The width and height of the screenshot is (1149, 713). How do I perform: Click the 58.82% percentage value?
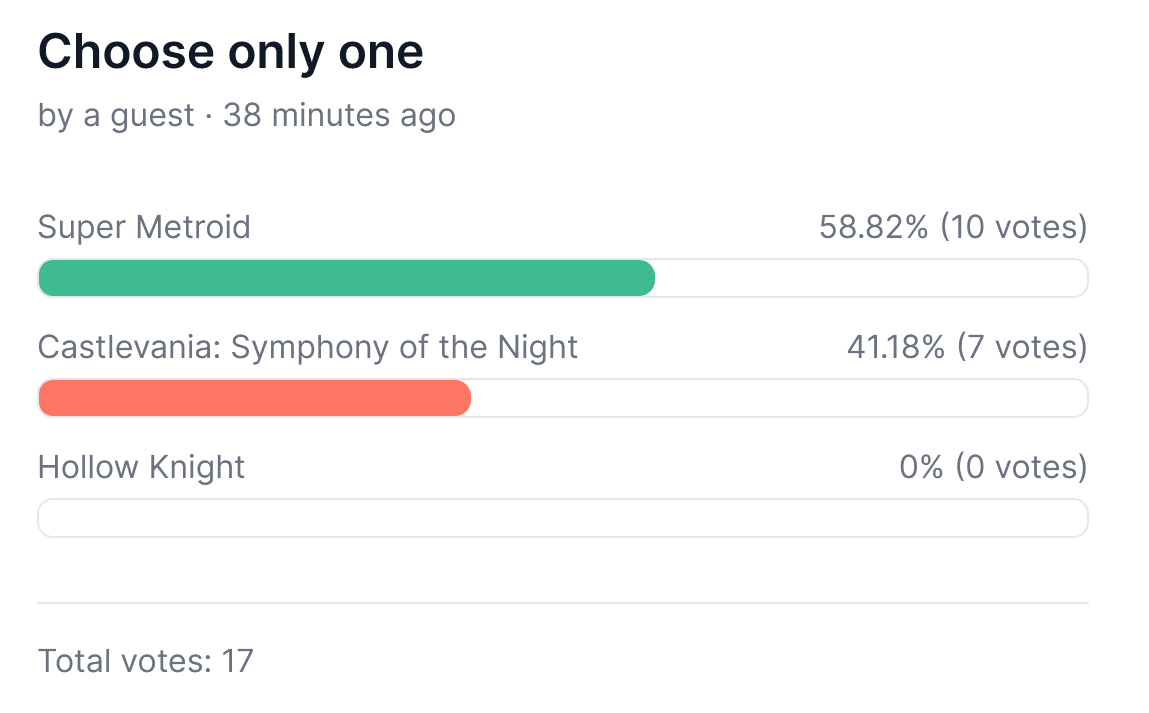[x=873, y=228]
